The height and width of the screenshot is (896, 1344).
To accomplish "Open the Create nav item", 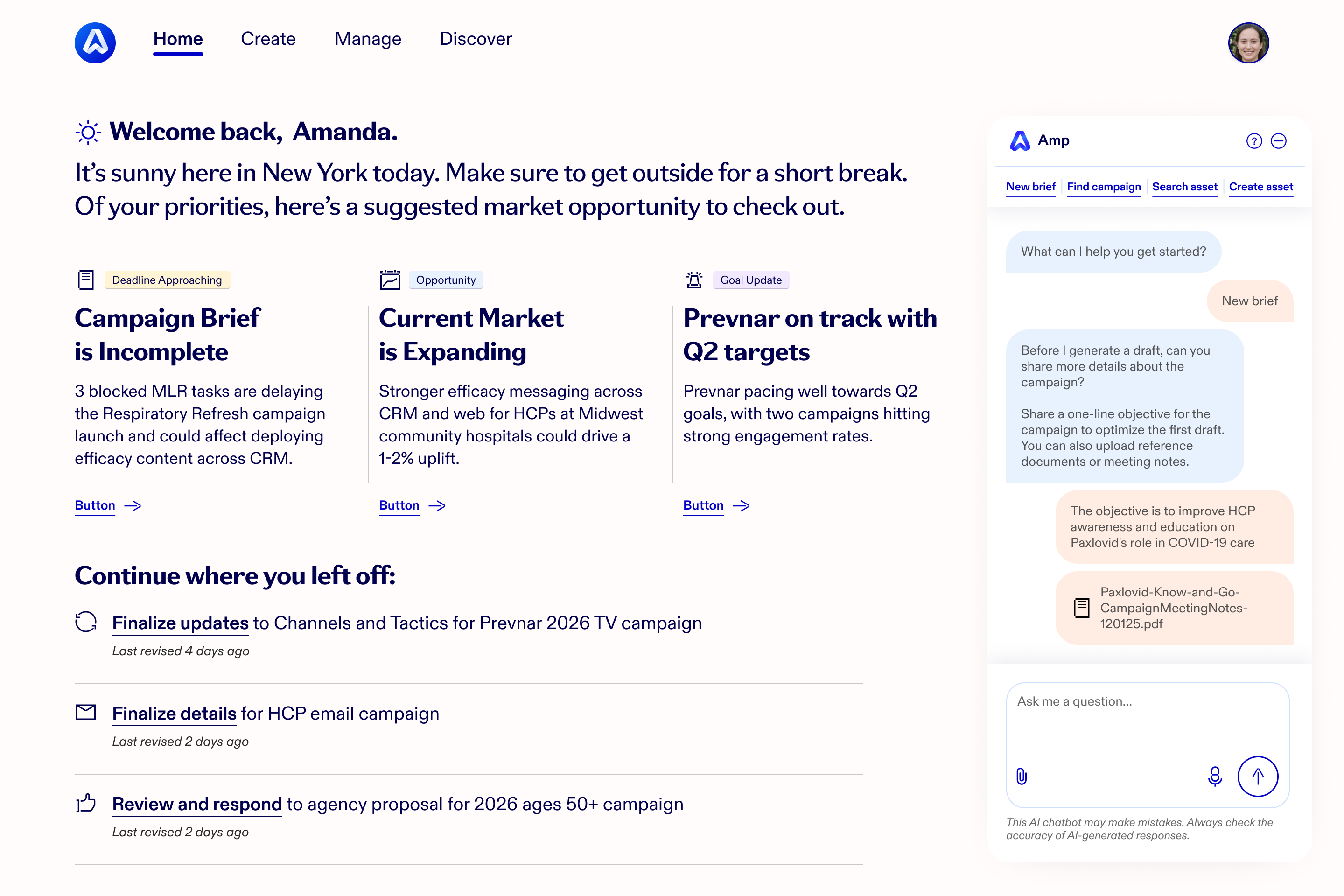I will pyautogui.click(x=268, y=39).
